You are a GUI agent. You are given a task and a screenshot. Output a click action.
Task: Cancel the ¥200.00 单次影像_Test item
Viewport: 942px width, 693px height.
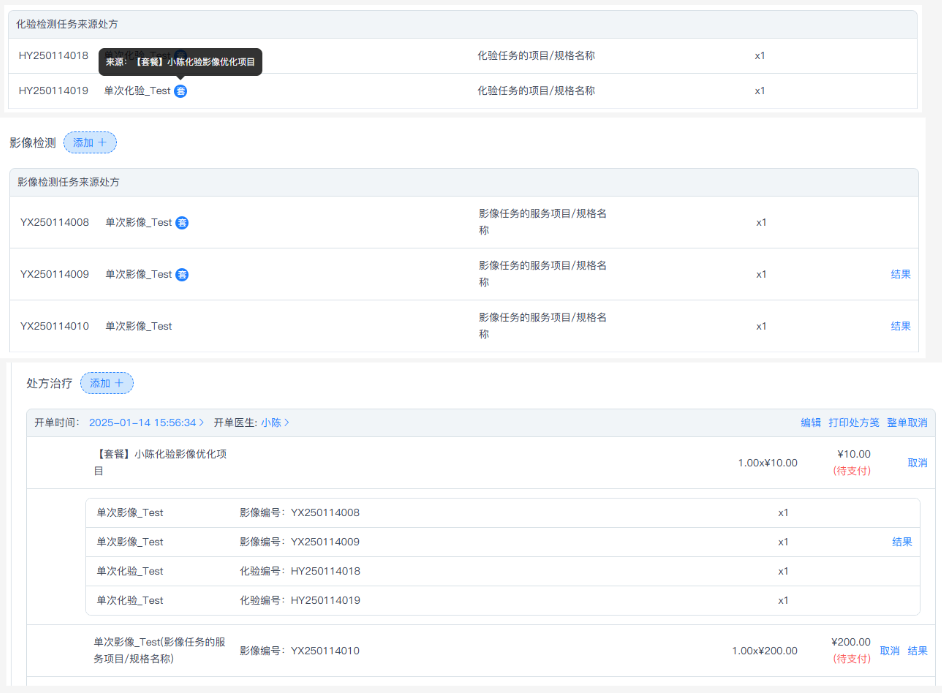(x=890, y=651)
